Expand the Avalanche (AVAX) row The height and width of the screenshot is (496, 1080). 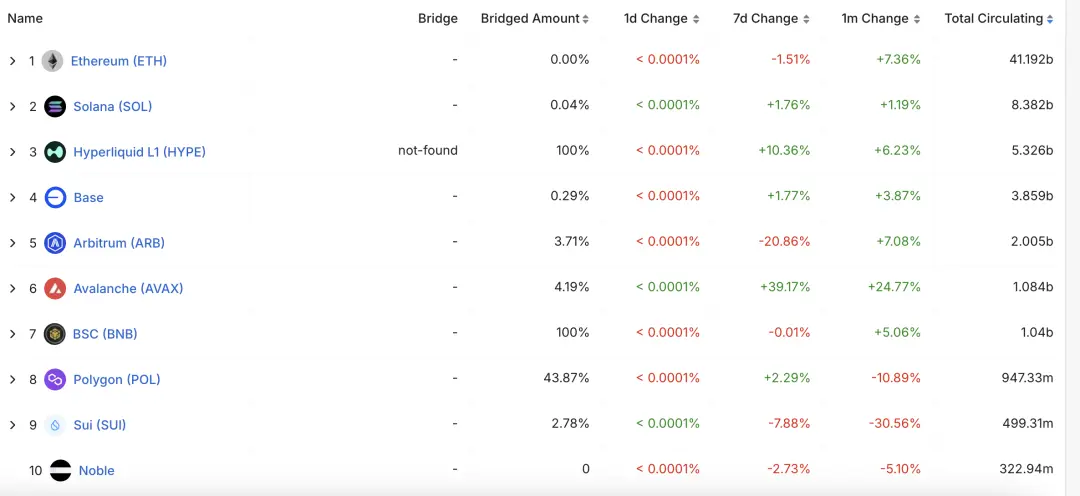pos(13,289)
